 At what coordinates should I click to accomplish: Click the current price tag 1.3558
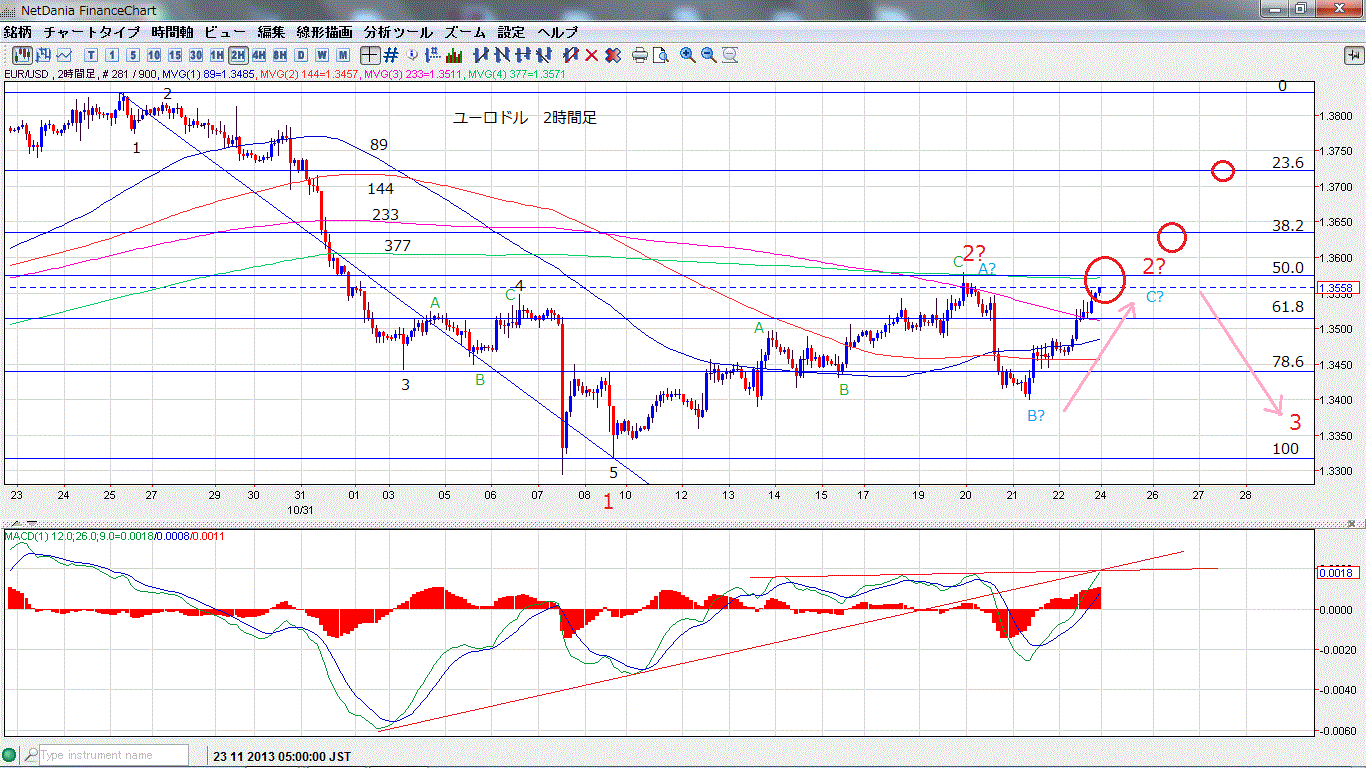1336,288
